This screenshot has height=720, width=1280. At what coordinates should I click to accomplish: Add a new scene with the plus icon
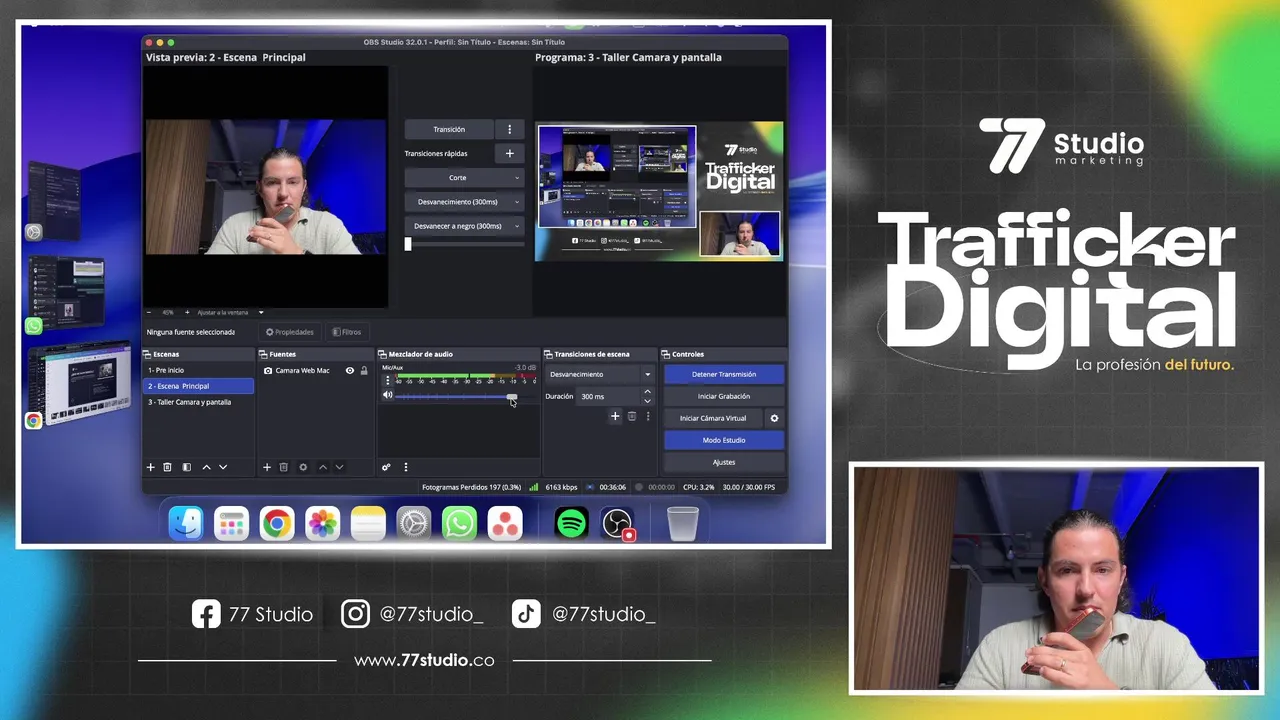pos(151,467)
